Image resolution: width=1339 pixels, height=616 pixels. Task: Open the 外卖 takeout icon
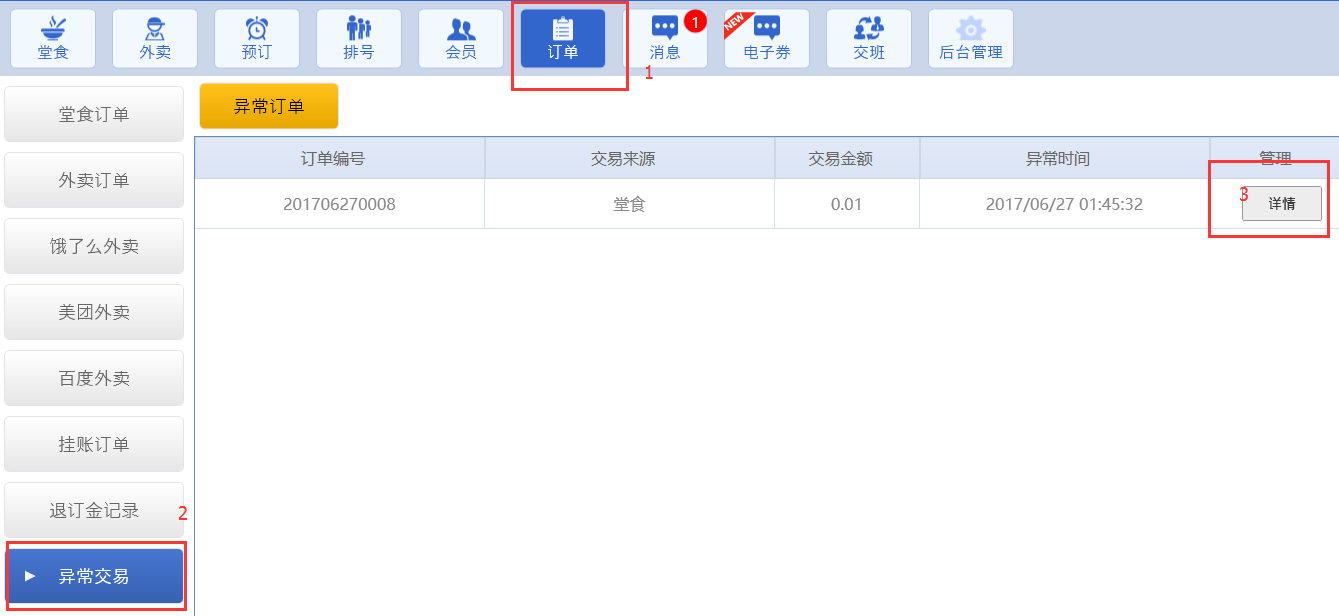point(155,39)
